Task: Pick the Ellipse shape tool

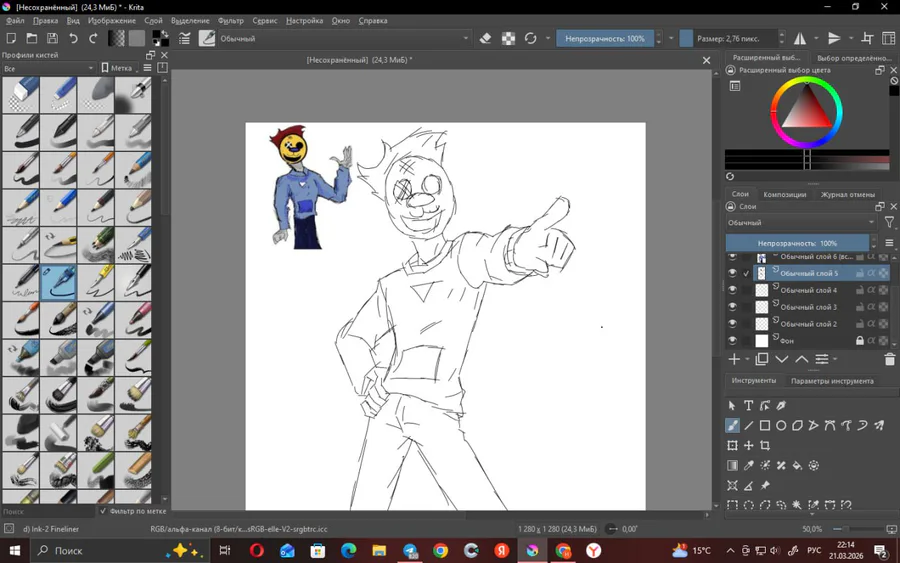Action: (x=781, y=426)
